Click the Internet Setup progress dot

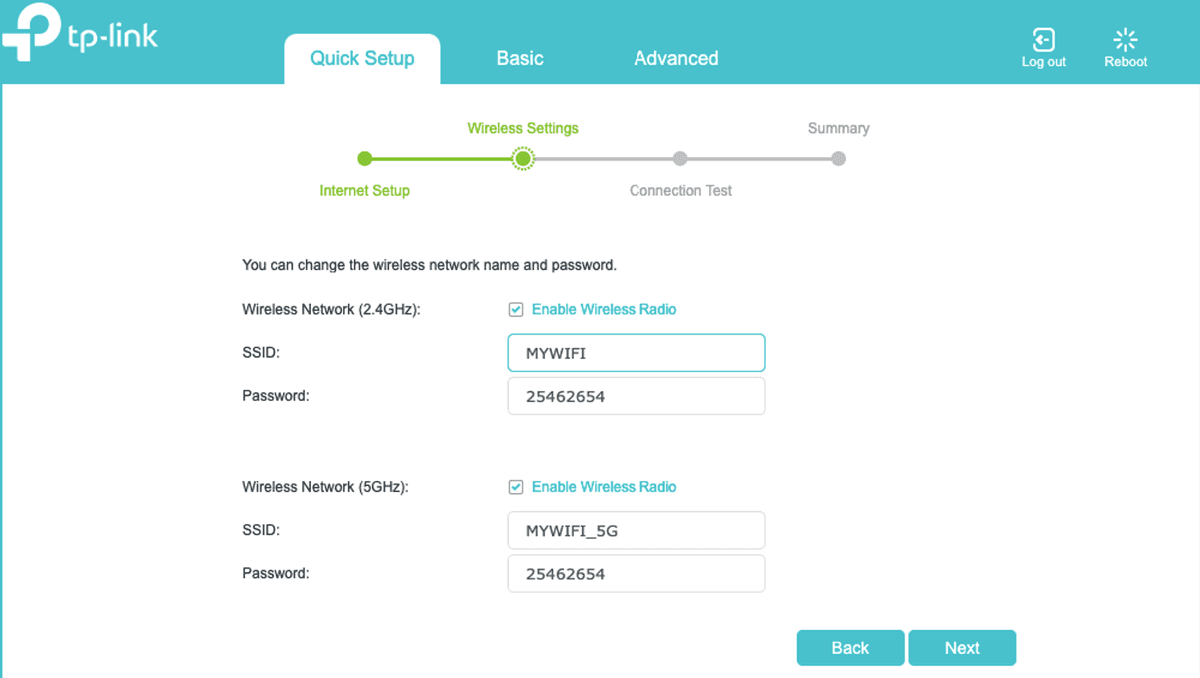click(x=364, y=158)
